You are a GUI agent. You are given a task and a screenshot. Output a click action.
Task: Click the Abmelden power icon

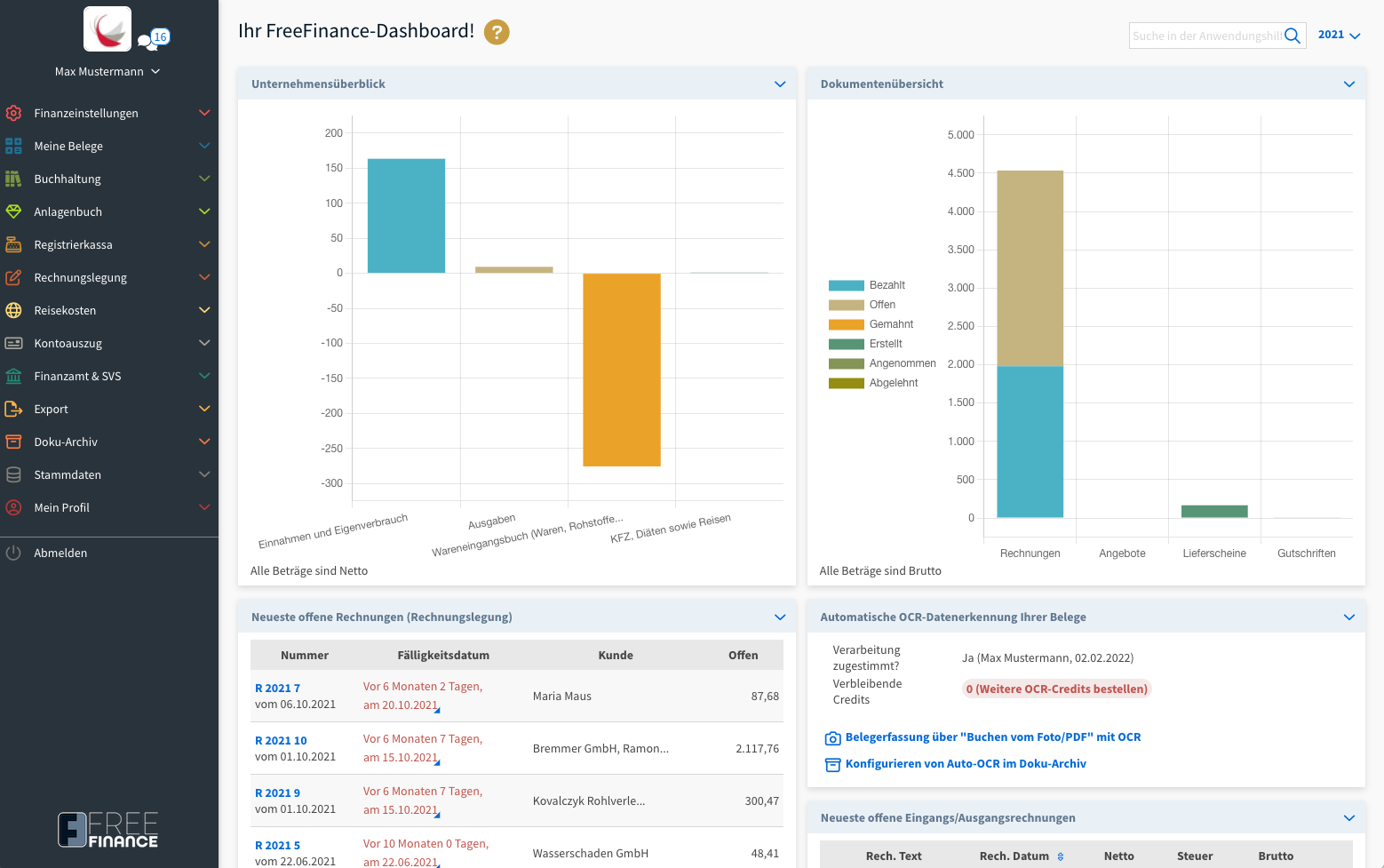(13, 553)
